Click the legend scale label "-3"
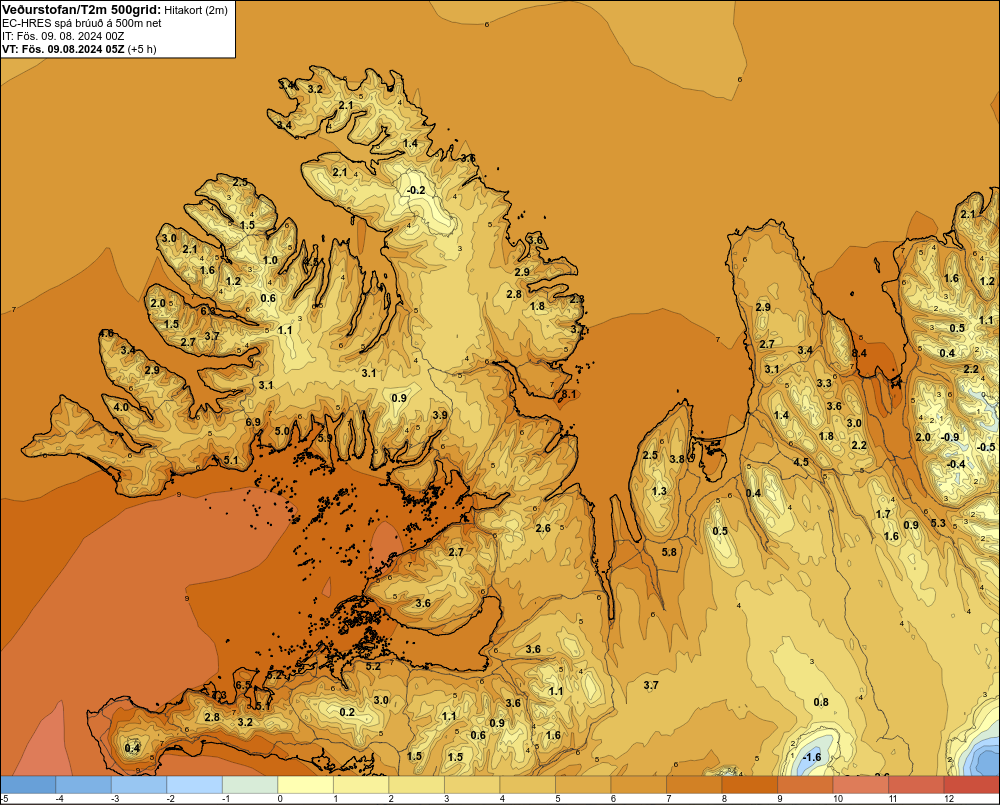 coord(115,799)
